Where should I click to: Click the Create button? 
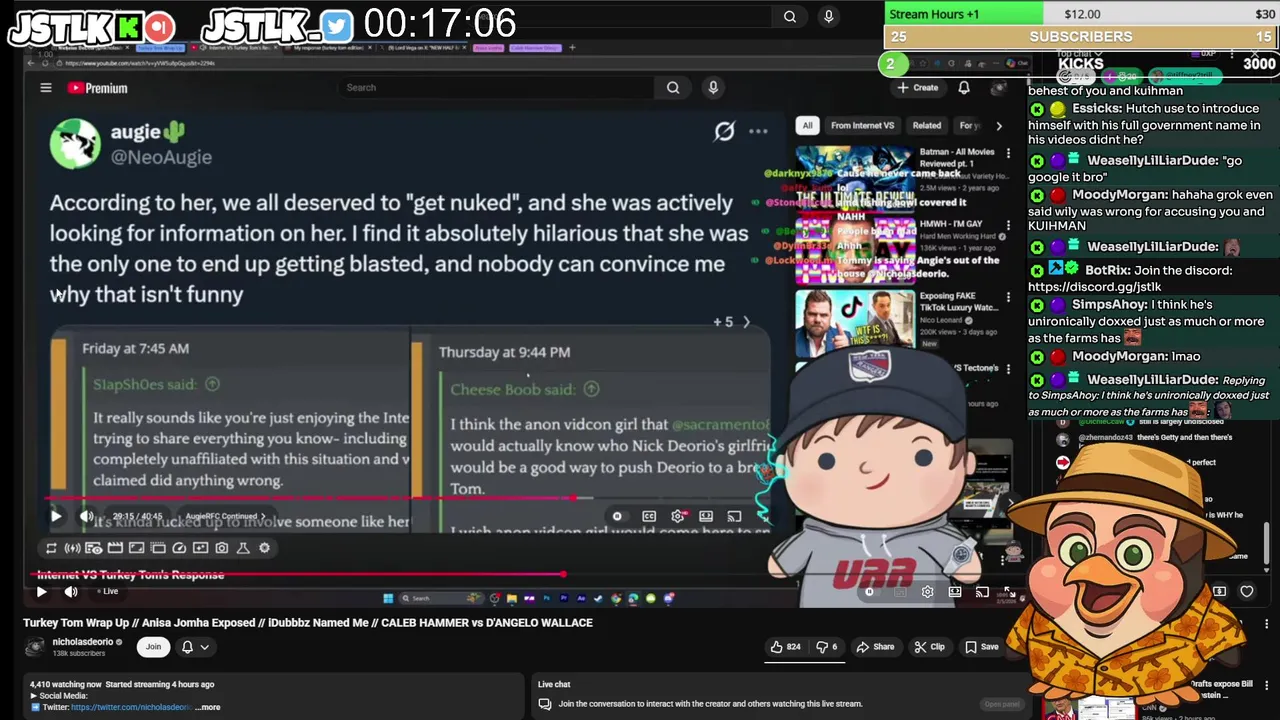918,88
